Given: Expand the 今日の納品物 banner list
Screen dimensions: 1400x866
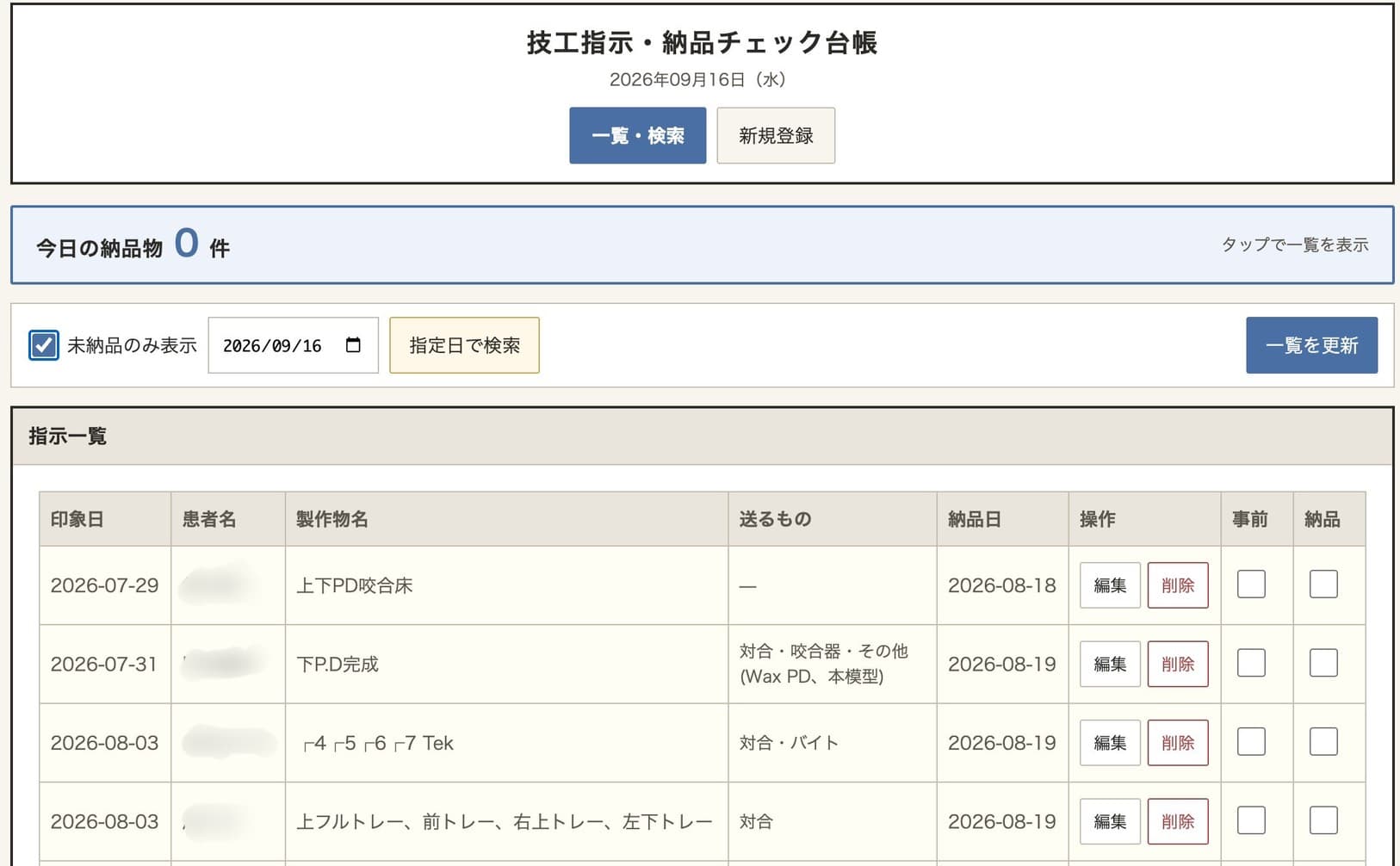Looking at the screenshot, I should pyautogui.click(x=702, y=245).
